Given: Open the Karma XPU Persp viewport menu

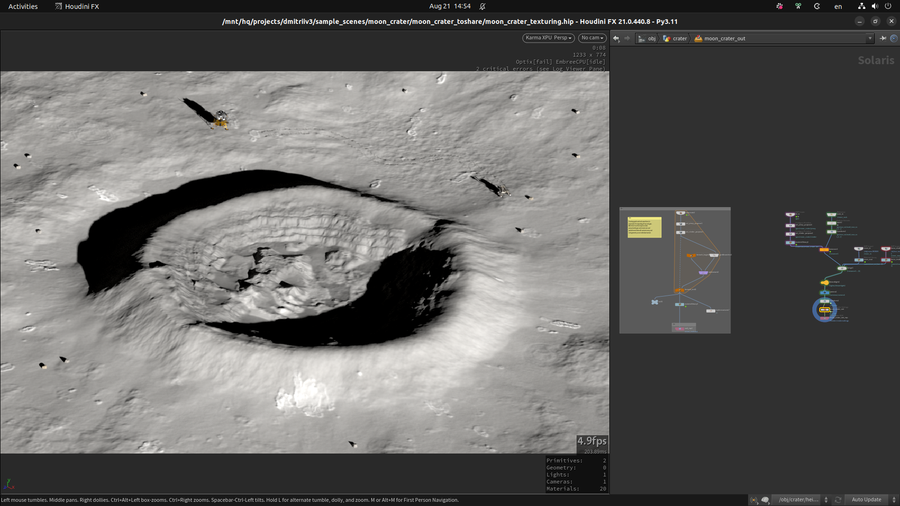Looking at the screenshot, I should (x=548, y=38).
